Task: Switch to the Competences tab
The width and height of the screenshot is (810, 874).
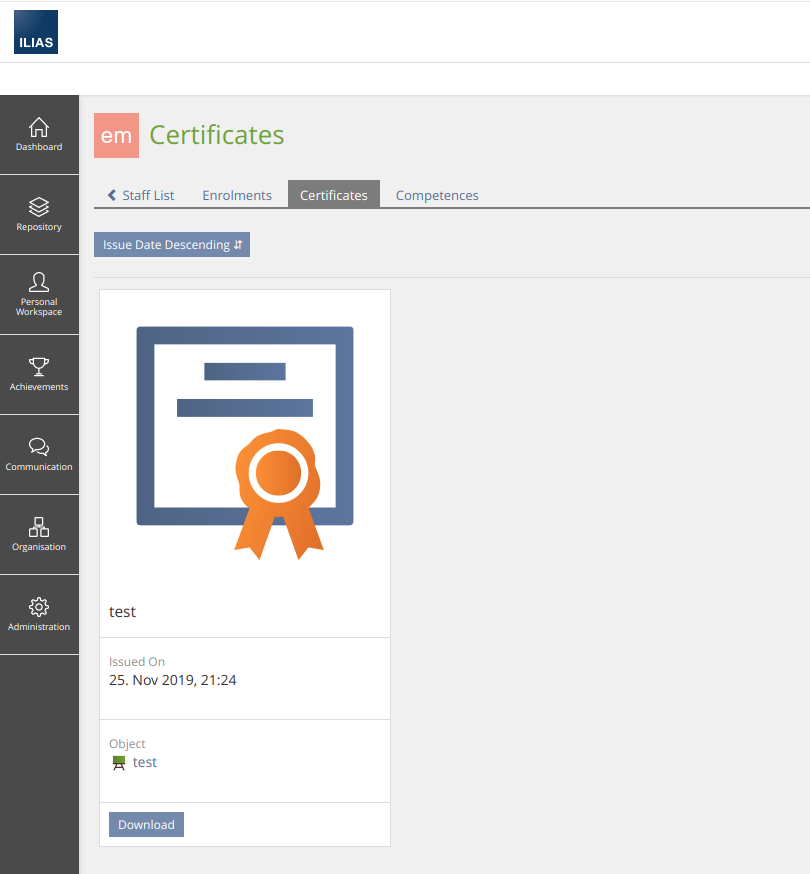Action: tap(437, 195)
